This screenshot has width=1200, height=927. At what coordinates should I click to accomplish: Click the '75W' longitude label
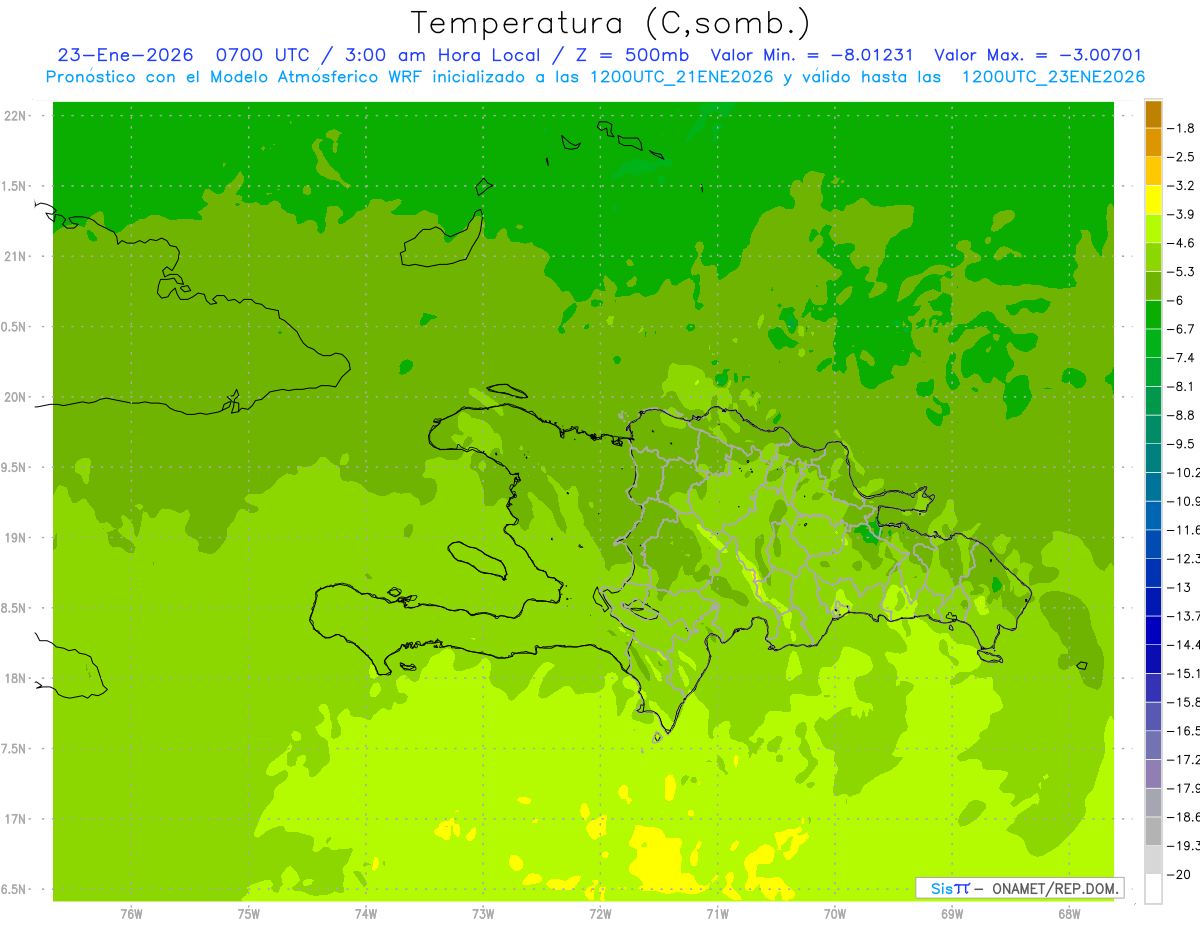248,913
